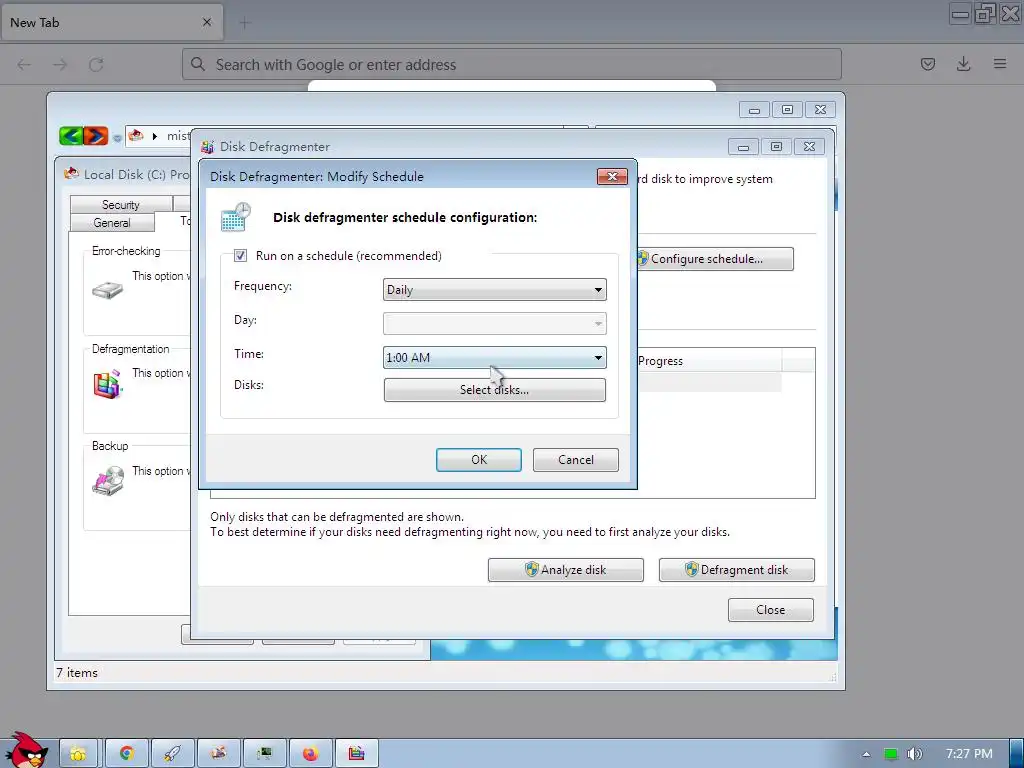Screen dimensions: 1024x768
Task: Click the Progress column header
Action: tap(708, 361)
